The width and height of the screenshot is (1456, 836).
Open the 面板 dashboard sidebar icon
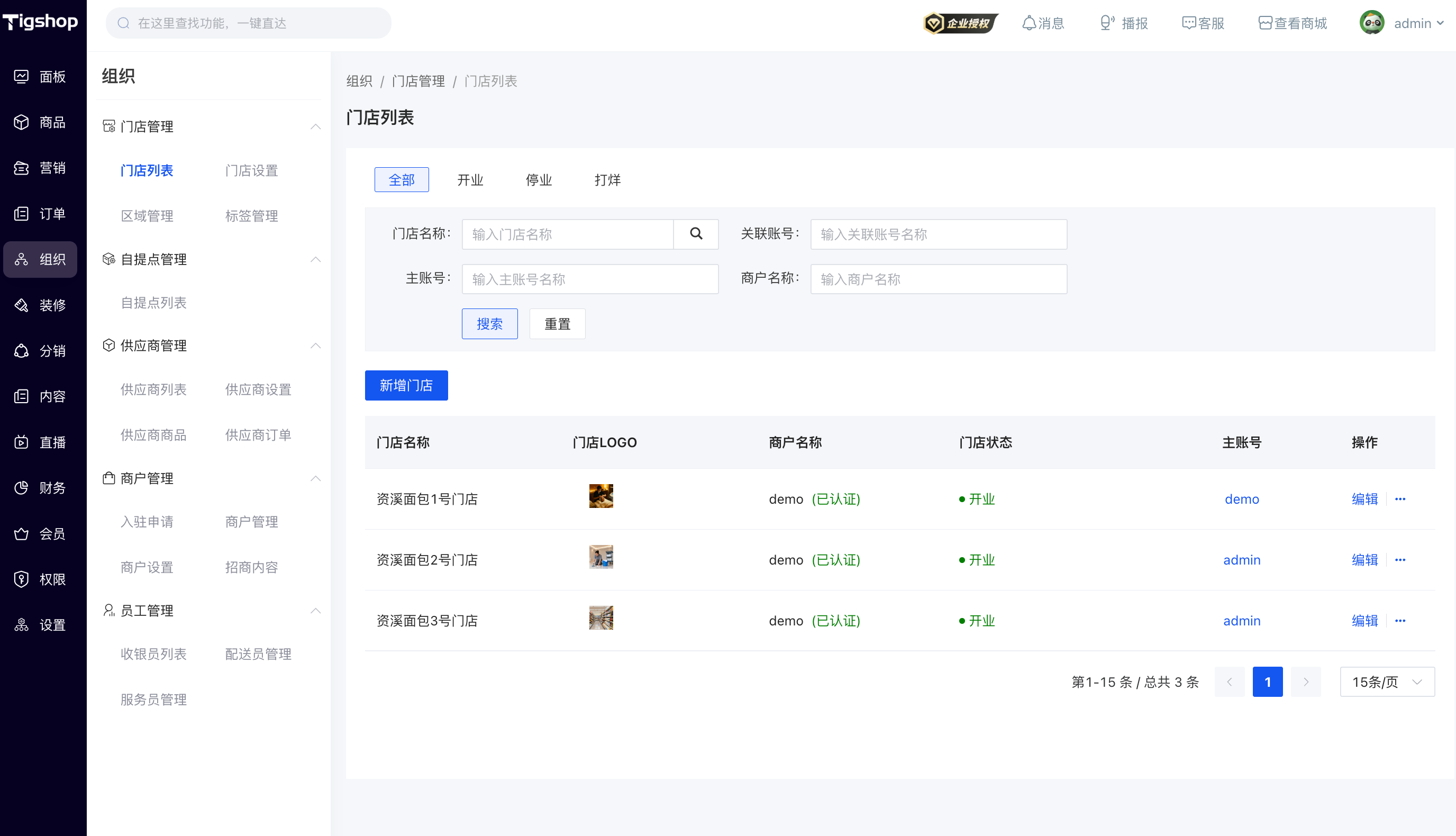point(22,76)
